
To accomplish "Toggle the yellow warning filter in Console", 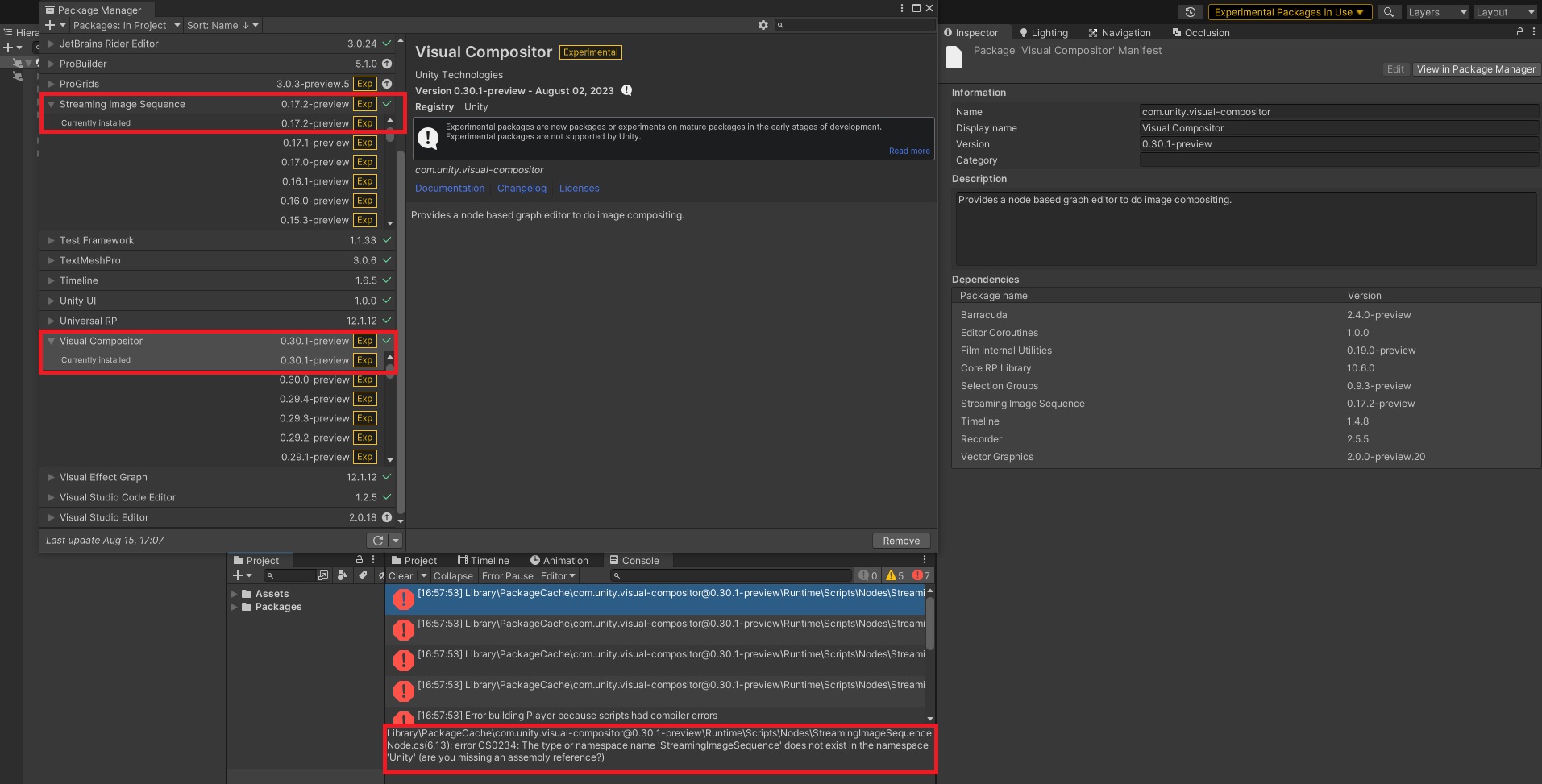I will (x=894, y=575).
